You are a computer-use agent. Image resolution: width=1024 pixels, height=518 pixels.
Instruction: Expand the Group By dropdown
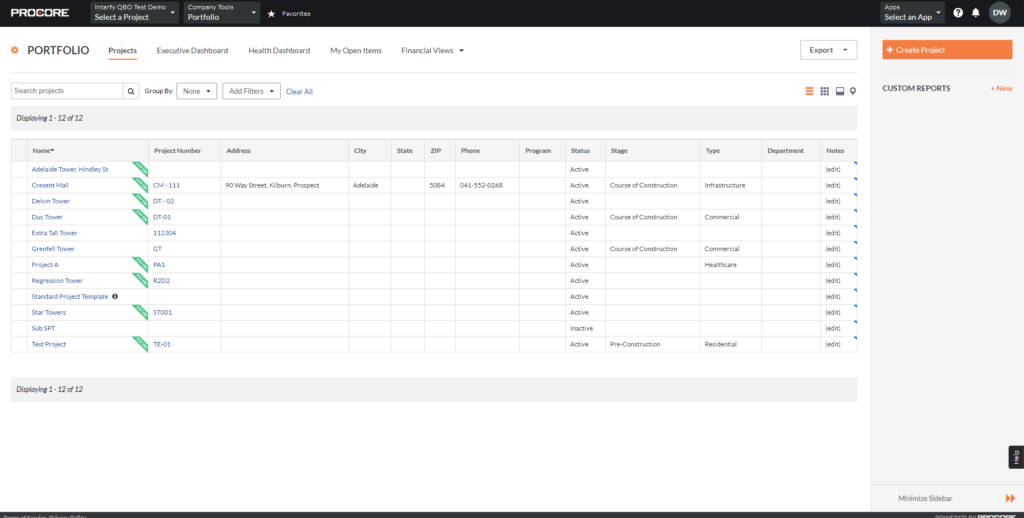197,91
